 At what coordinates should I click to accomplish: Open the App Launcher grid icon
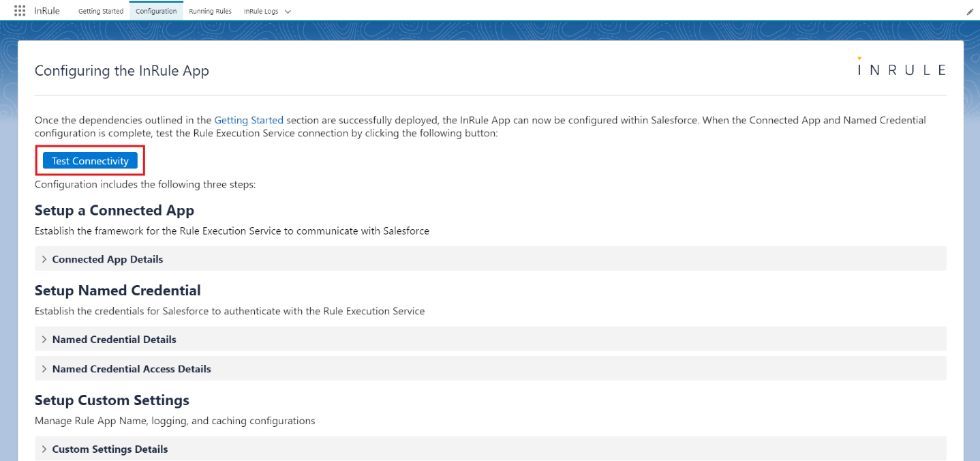pos(19,11)
